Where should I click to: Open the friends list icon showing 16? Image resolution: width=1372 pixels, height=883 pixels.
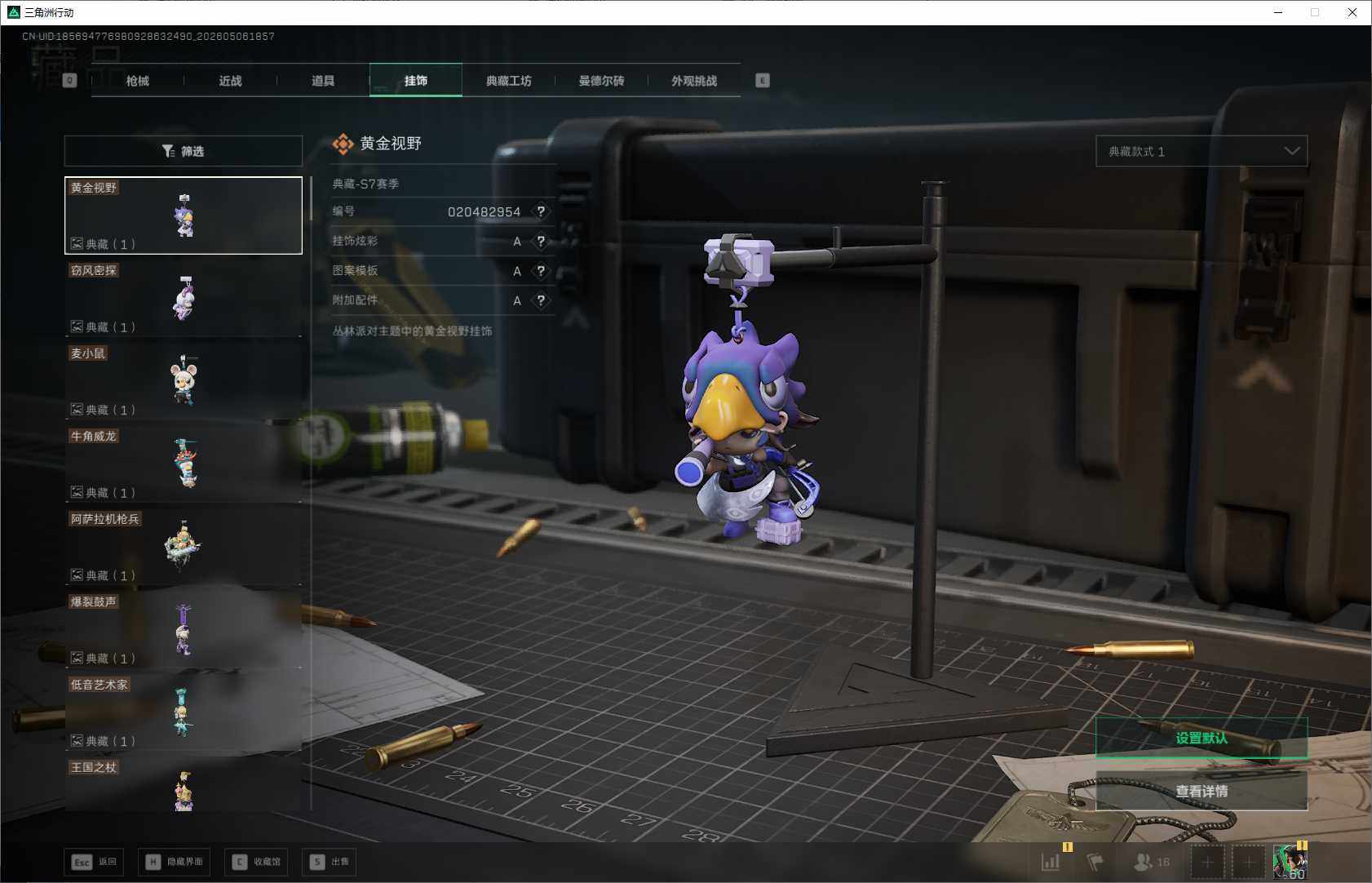click(x=1152, y=861)
